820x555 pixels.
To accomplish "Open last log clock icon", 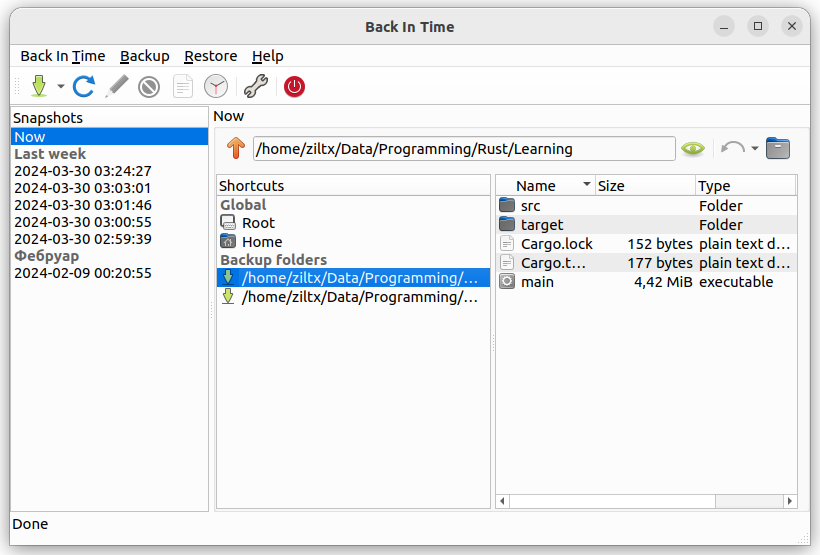I will [x=216, y=86].
